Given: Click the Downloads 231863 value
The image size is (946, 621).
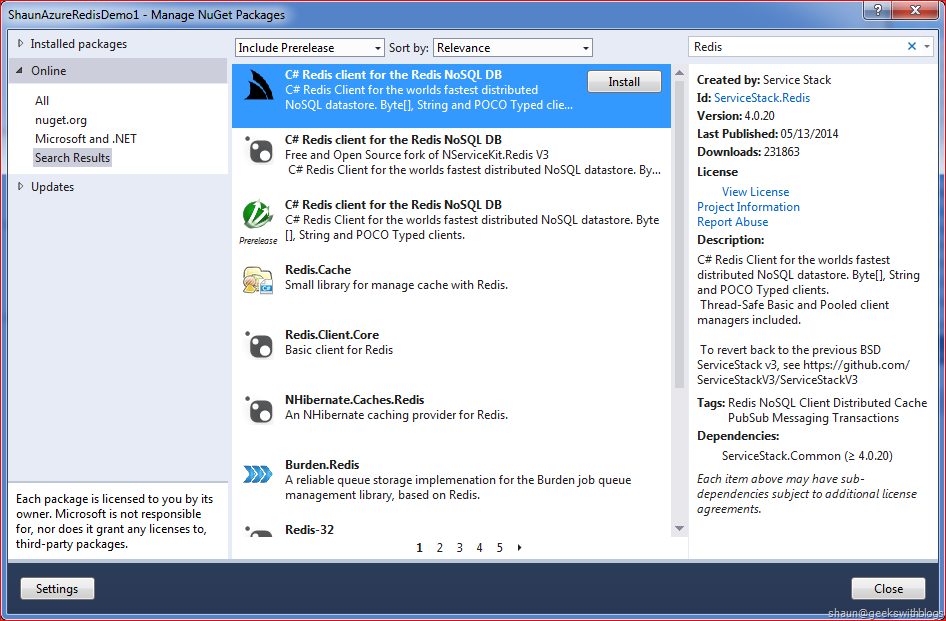Looking at the screenshot, I should coord(781,152).
